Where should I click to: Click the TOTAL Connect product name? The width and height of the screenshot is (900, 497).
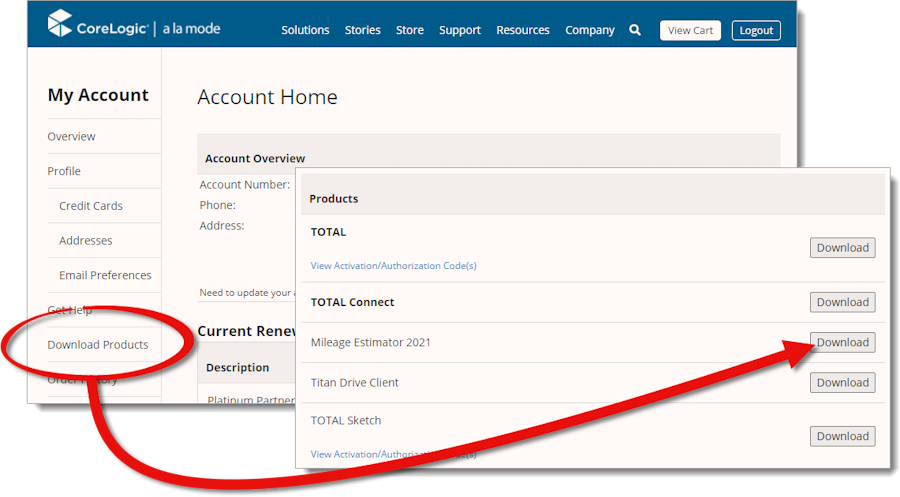(352, 302)
